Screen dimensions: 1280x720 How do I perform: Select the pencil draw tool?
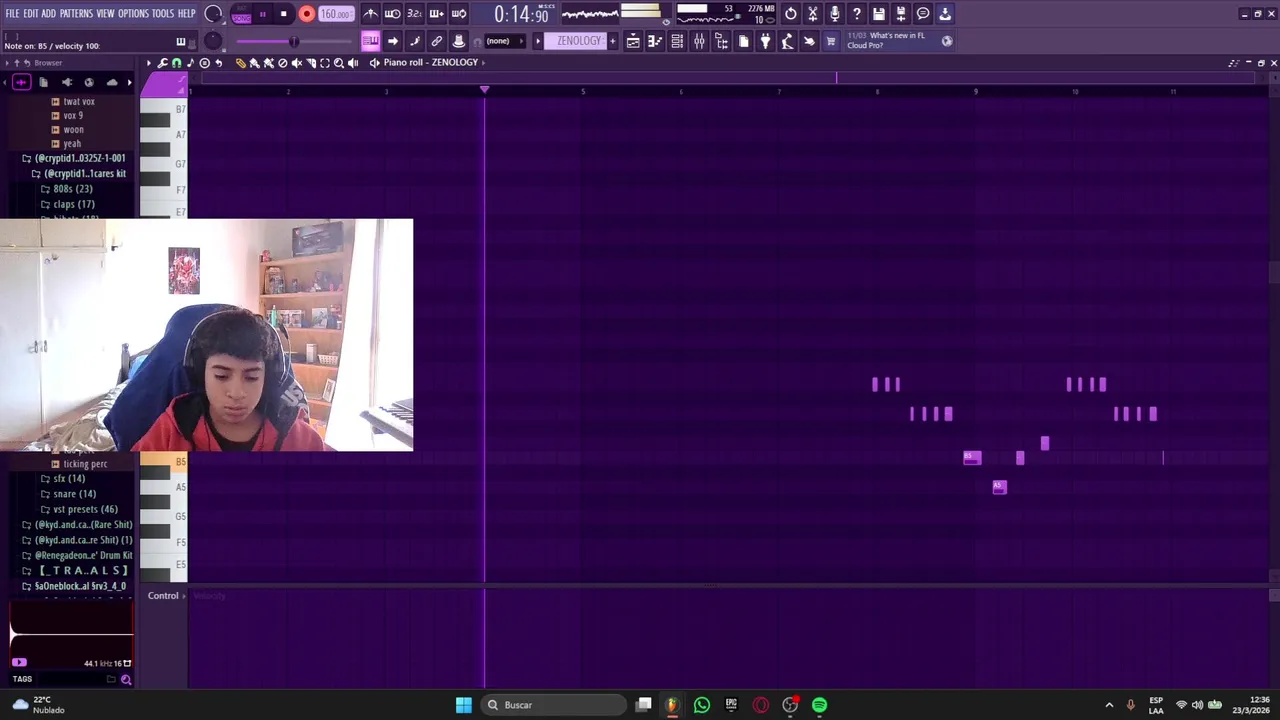(x=240, y=63)
